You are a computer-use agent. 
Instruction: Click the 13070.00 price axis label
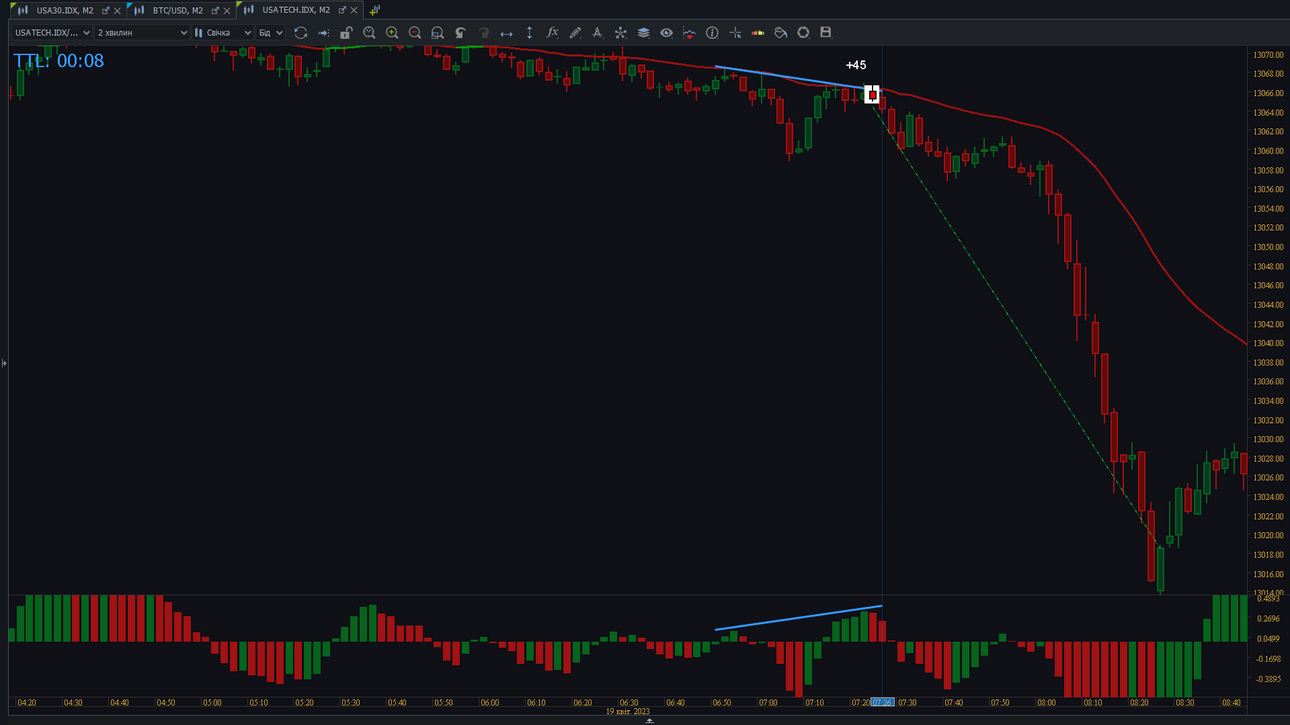[1268, 55]
